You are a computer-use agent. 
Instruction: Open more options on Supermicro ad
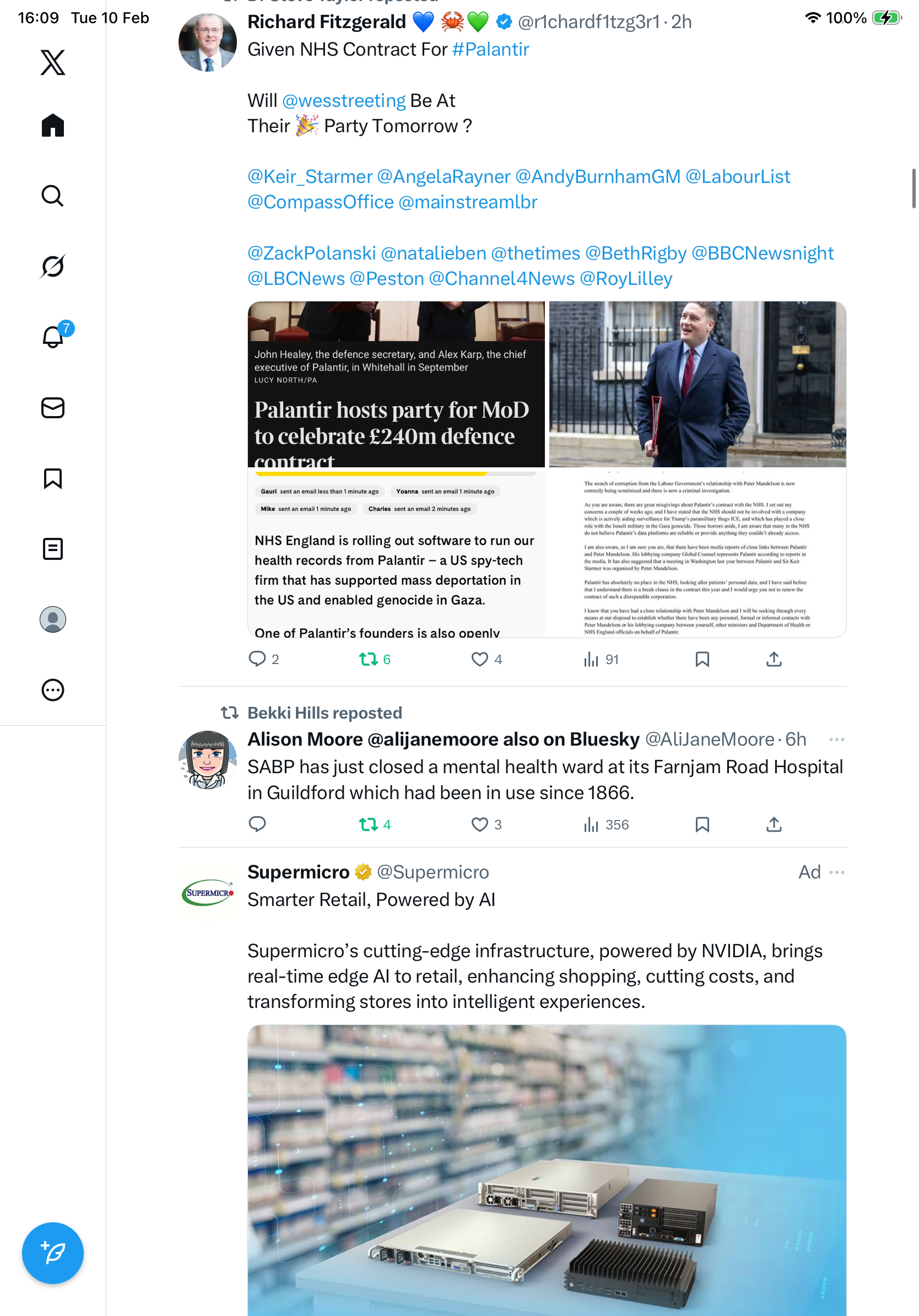point(836,872)
